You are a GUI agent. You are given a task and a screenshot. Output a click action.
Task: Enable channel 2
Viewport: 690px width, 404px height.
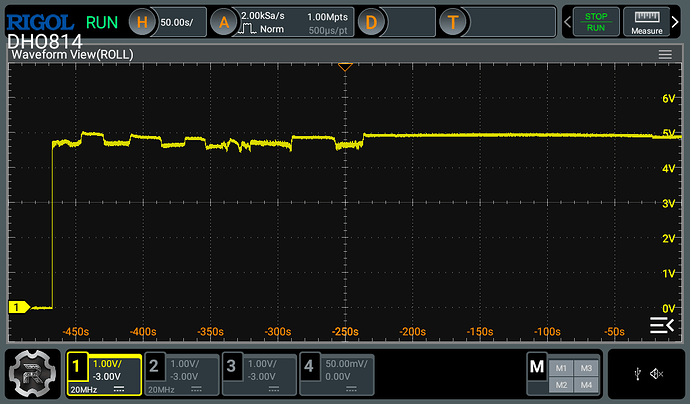point(154,367)
